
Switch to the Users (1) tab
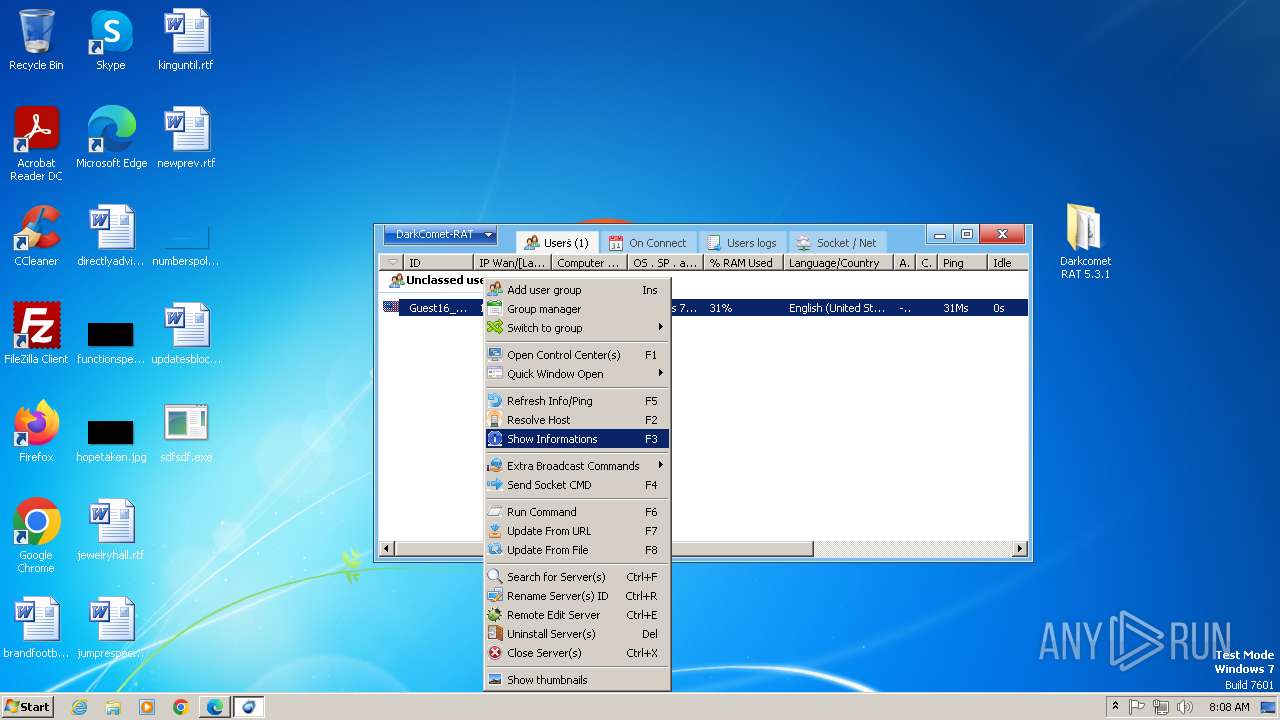557,243
